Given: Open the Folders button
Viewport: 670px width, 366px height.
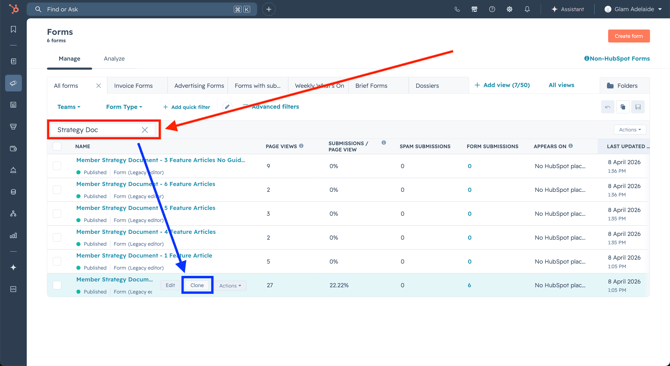Looking at the screenshot, I should pos(624,86).
